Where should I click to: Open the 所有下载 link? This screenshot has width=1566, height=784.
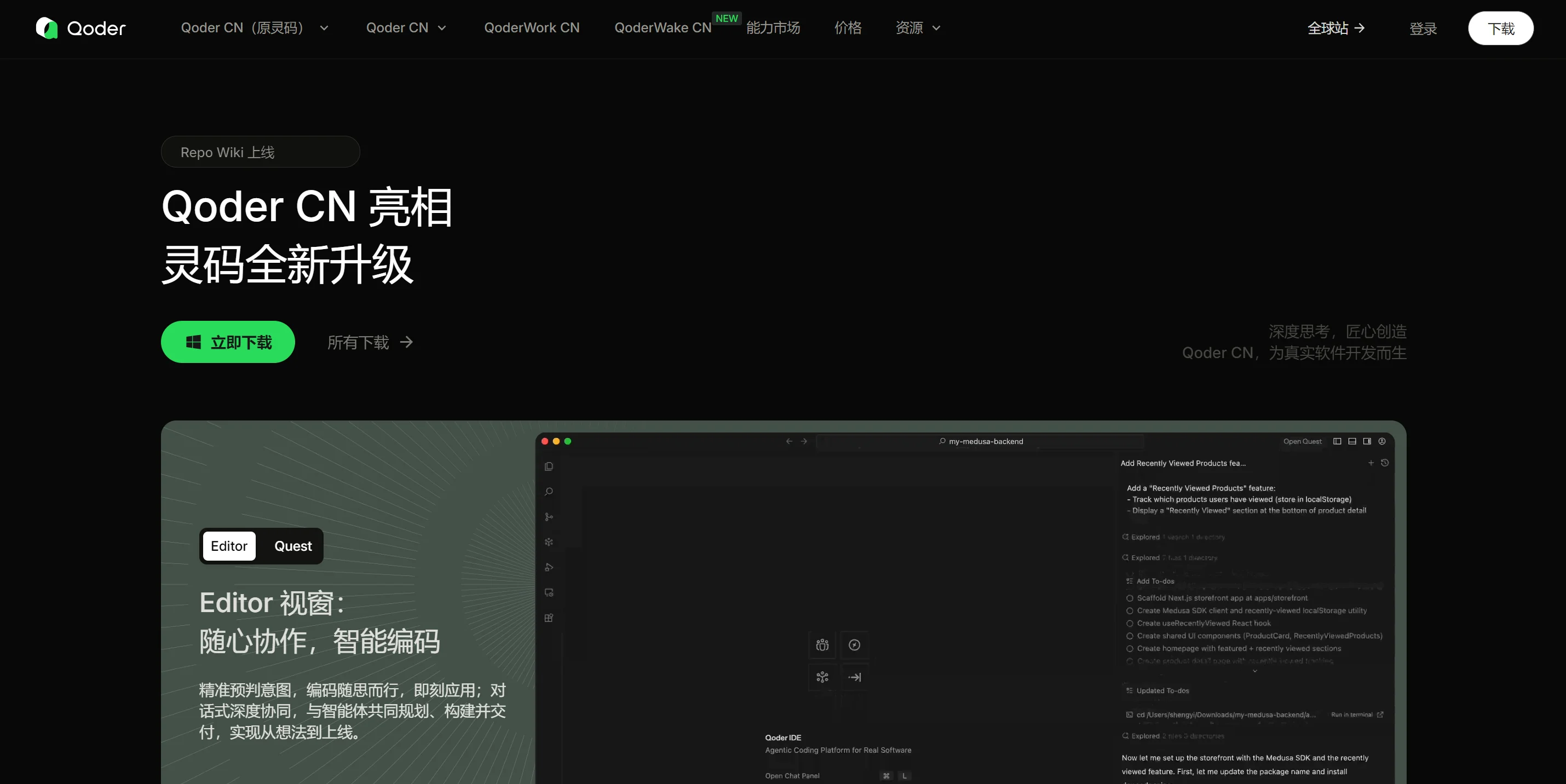(x=370, y=343)
